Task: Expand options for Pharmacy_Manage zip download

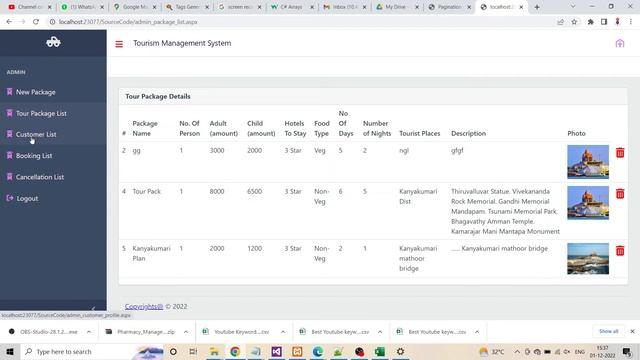Action: [186, 332]
